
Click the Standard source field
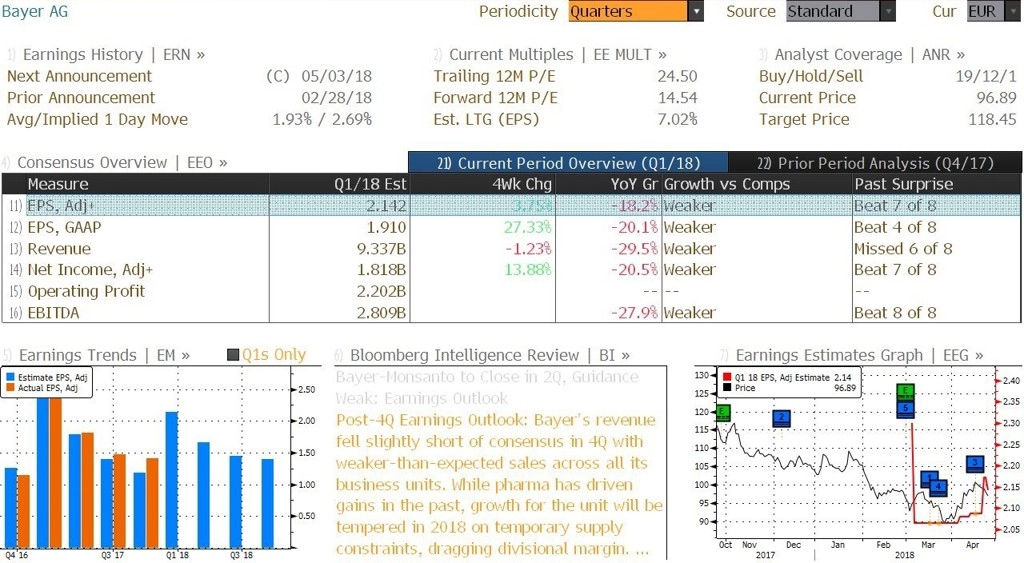coord(833,11)
